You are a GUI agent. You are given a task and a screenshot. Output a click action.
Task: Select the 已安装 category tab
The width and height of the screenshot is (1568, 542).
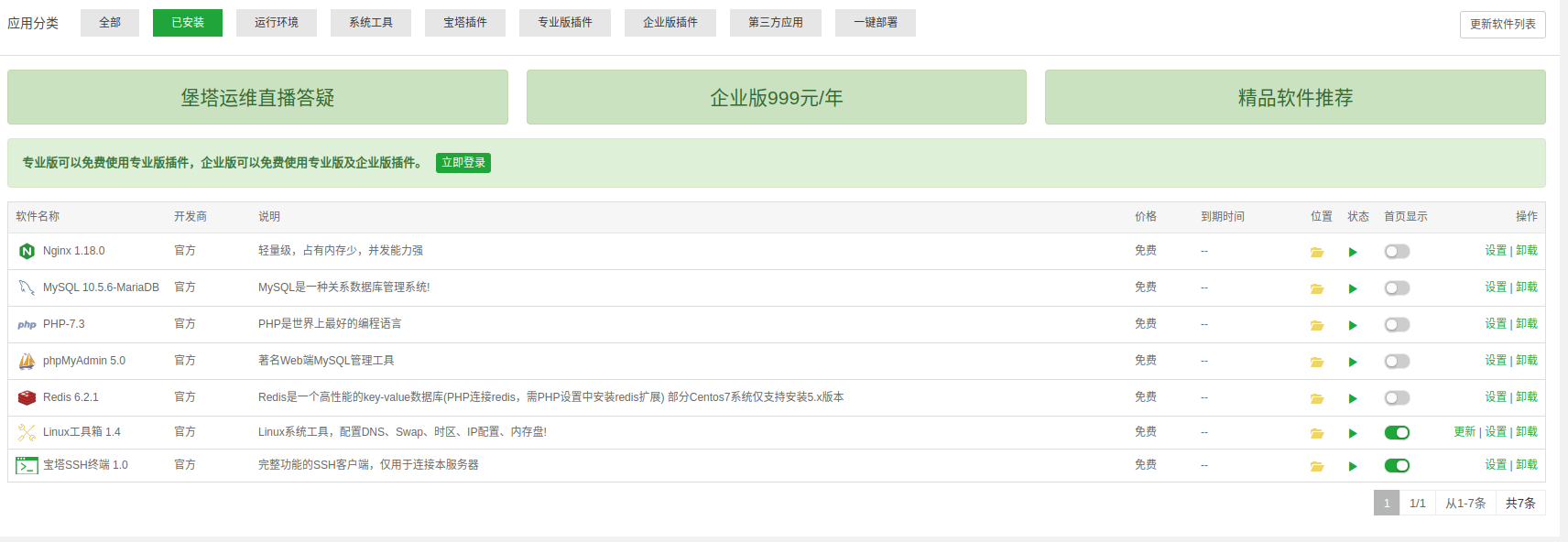tap(188, 22)
